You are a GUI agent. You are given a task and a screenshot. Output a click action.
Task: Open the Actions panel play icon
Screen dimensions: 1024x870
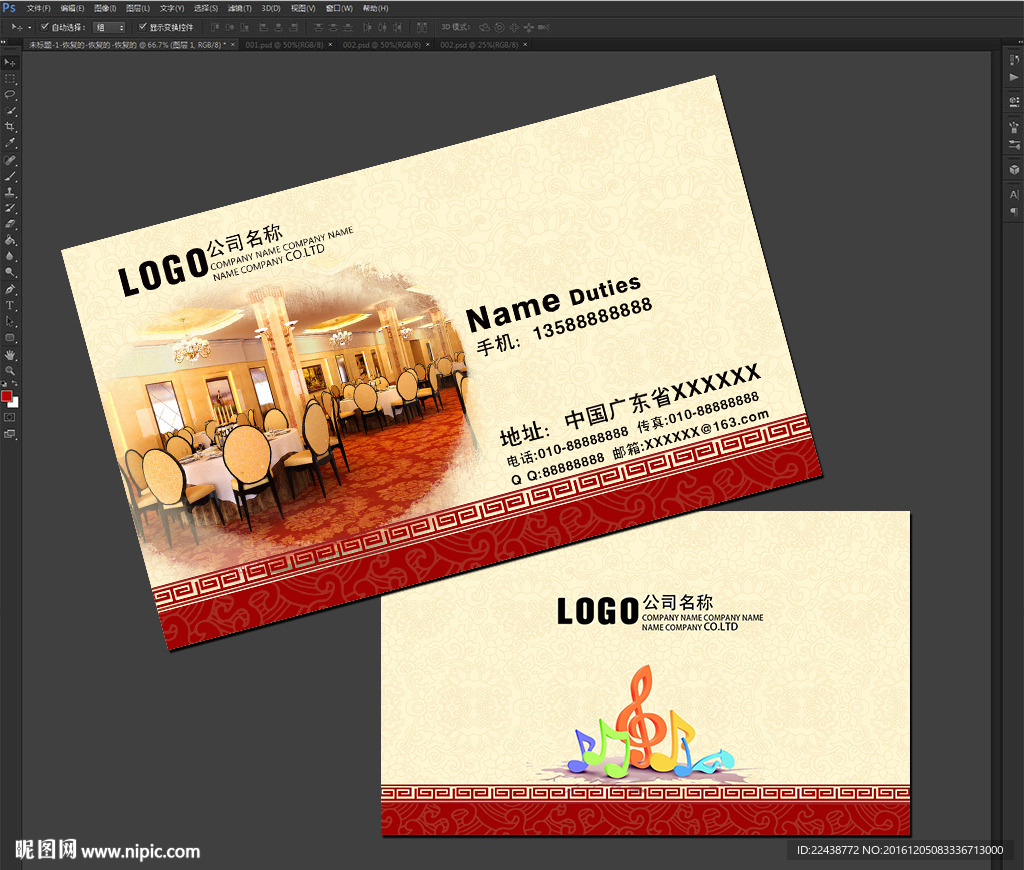(1014, 77)
